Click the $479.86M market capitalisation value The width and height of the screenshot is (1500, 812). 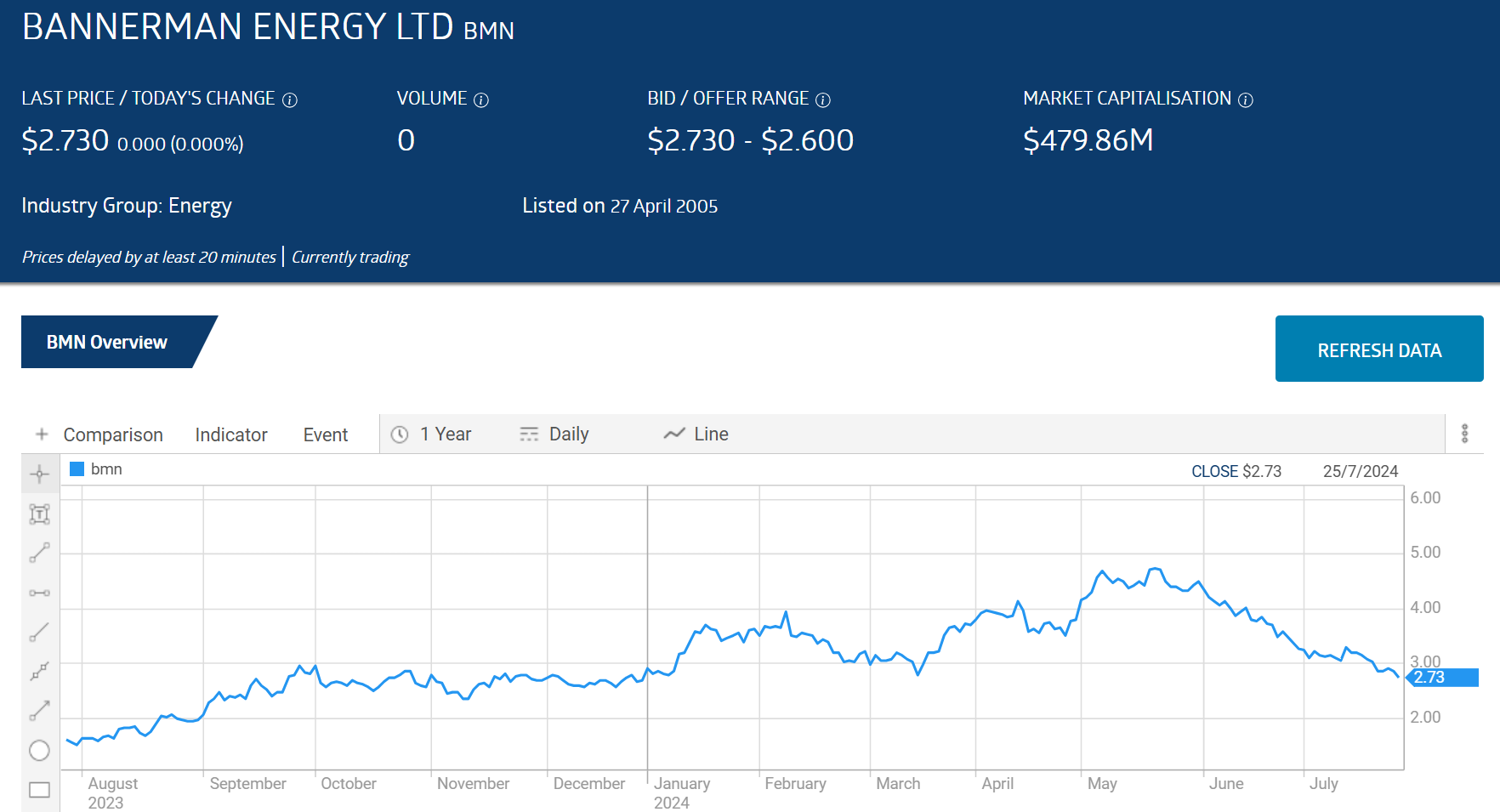(1088, 140)
